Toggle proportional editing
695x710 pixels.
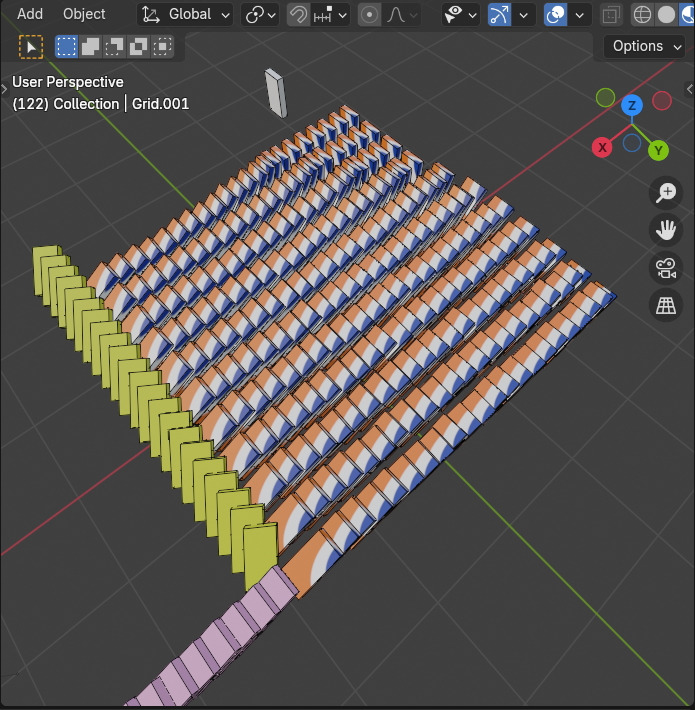click(369, 15)
